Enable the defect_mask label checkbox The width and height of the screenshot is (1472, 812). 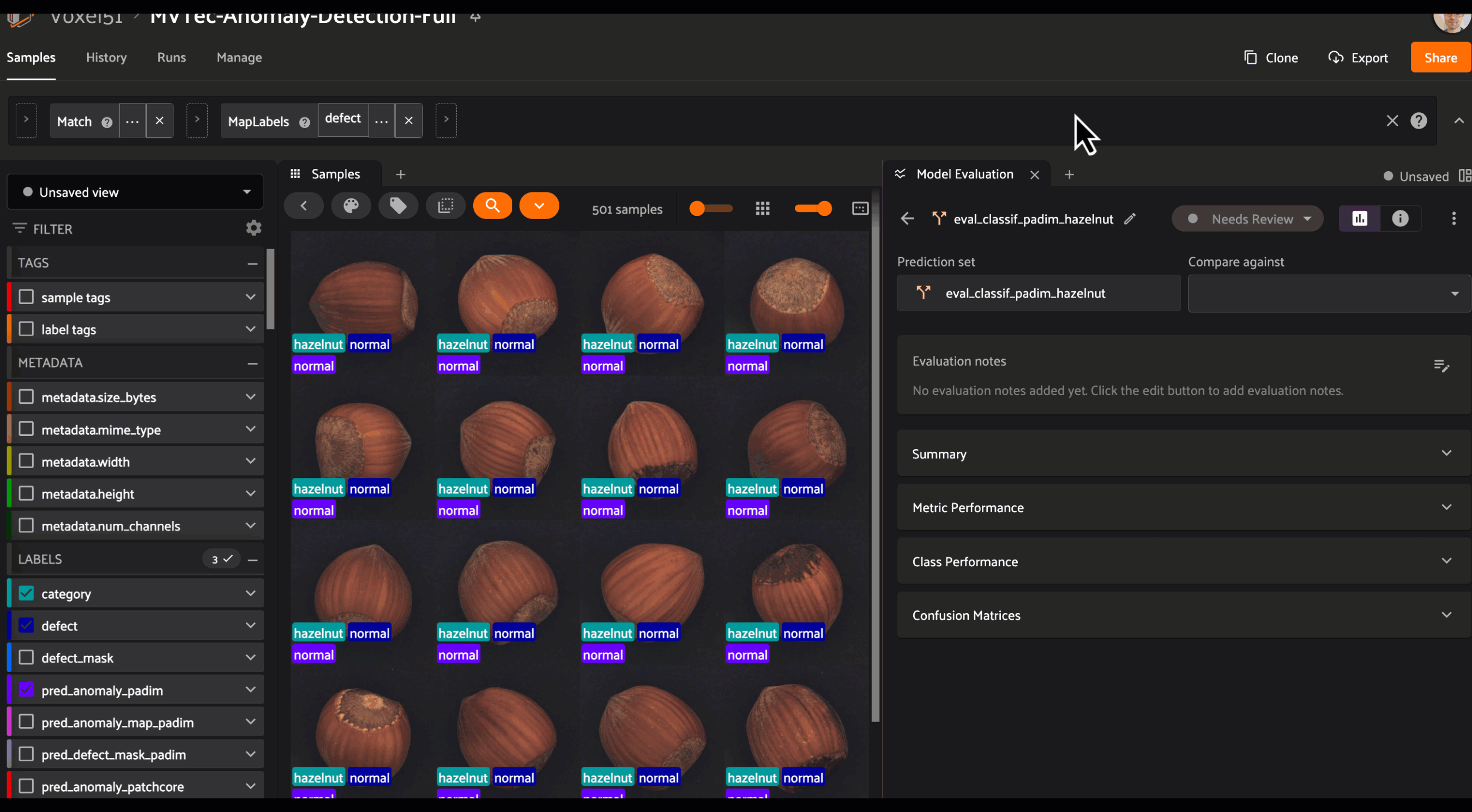pyautogui.click(x=26, y=657)
